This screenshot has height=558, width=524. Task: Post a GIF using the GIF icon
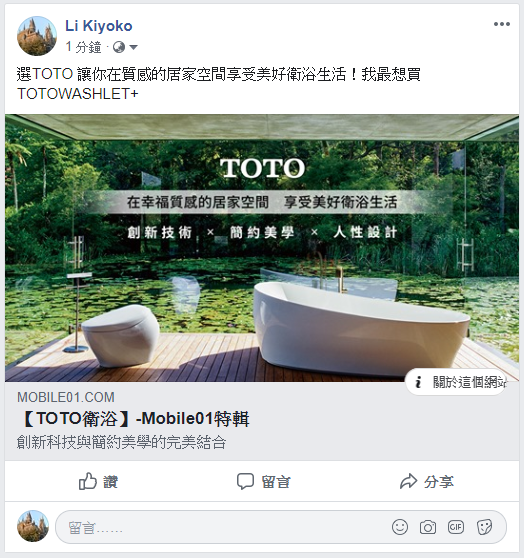456,527
